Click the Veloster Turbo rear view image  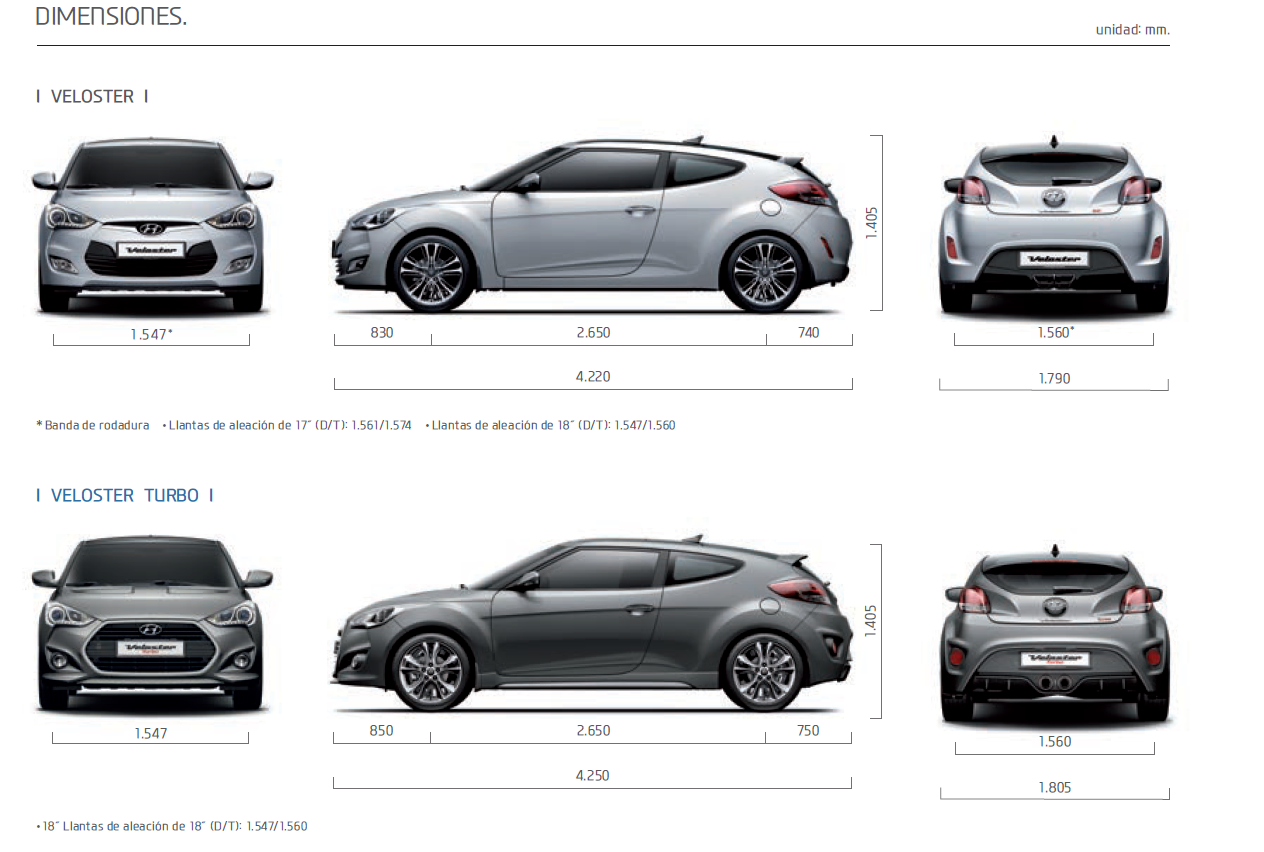coord(1055,630)
